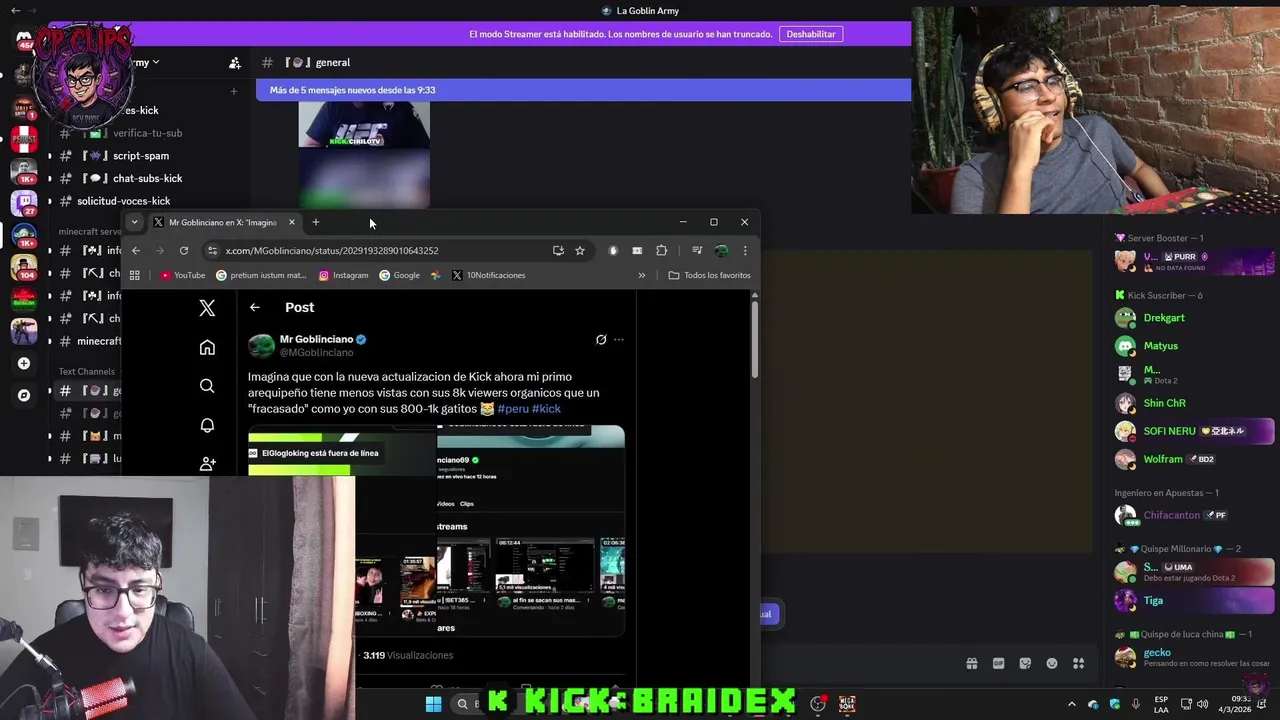Viewport: 1280px width, 720px height.
Task: Open the X Home icon
Action: click(x=207, y=347)
